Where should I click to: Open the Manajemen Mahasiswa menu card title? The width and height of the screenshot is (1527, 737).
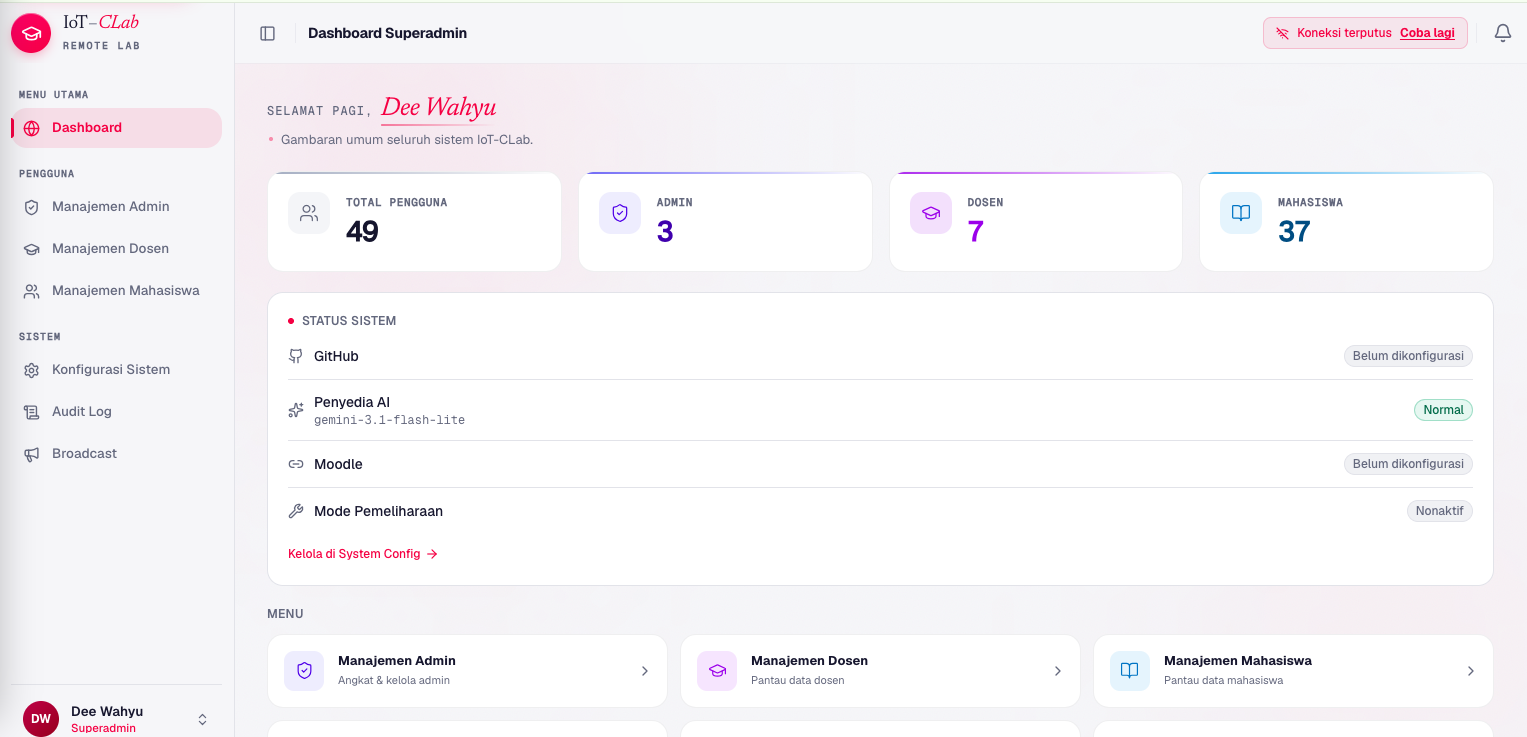[1238, 661]
